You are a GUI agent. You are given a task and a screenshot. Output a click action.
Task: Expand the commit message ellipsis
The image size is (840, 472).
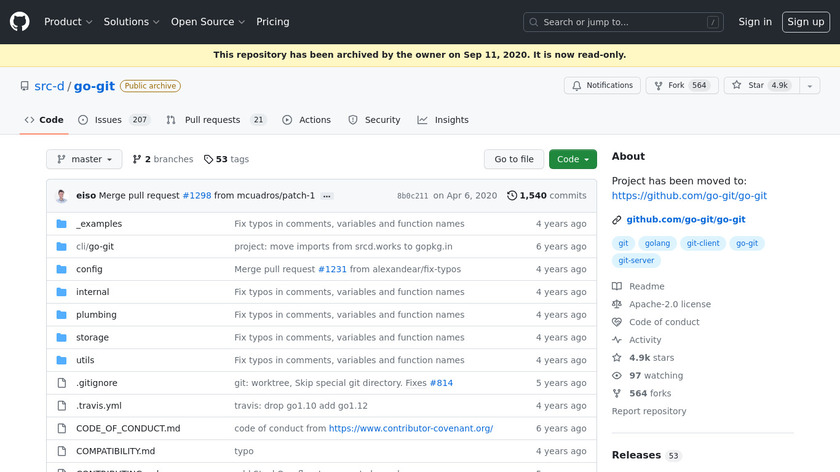[x=326, y=196]
